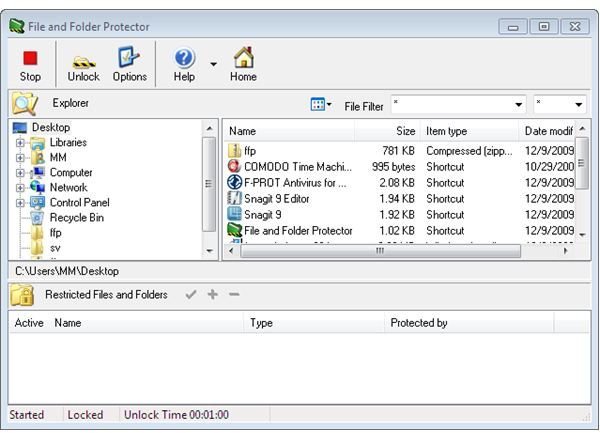Screen dimensions: 600x433
Task: Sort files by Size column header
Action: [387, 131]
